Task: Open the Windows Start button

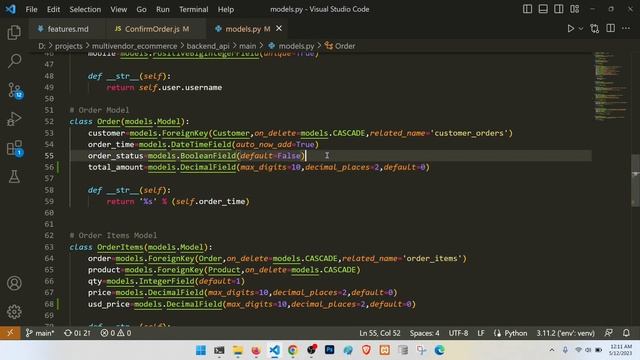Action: (201, 350)
